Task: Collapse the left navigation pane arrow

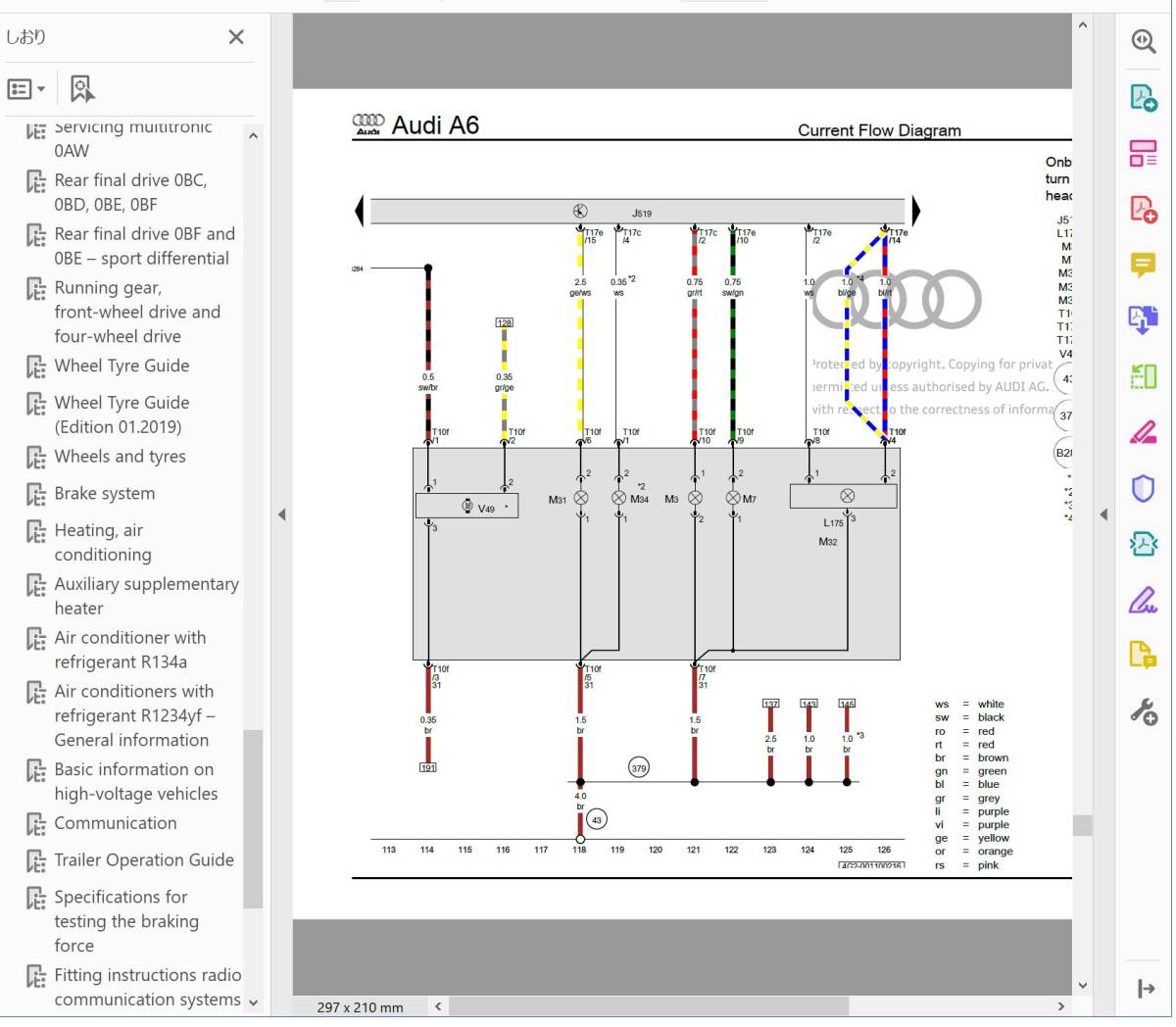Action: pyautogui.click(x=281, y=514)
